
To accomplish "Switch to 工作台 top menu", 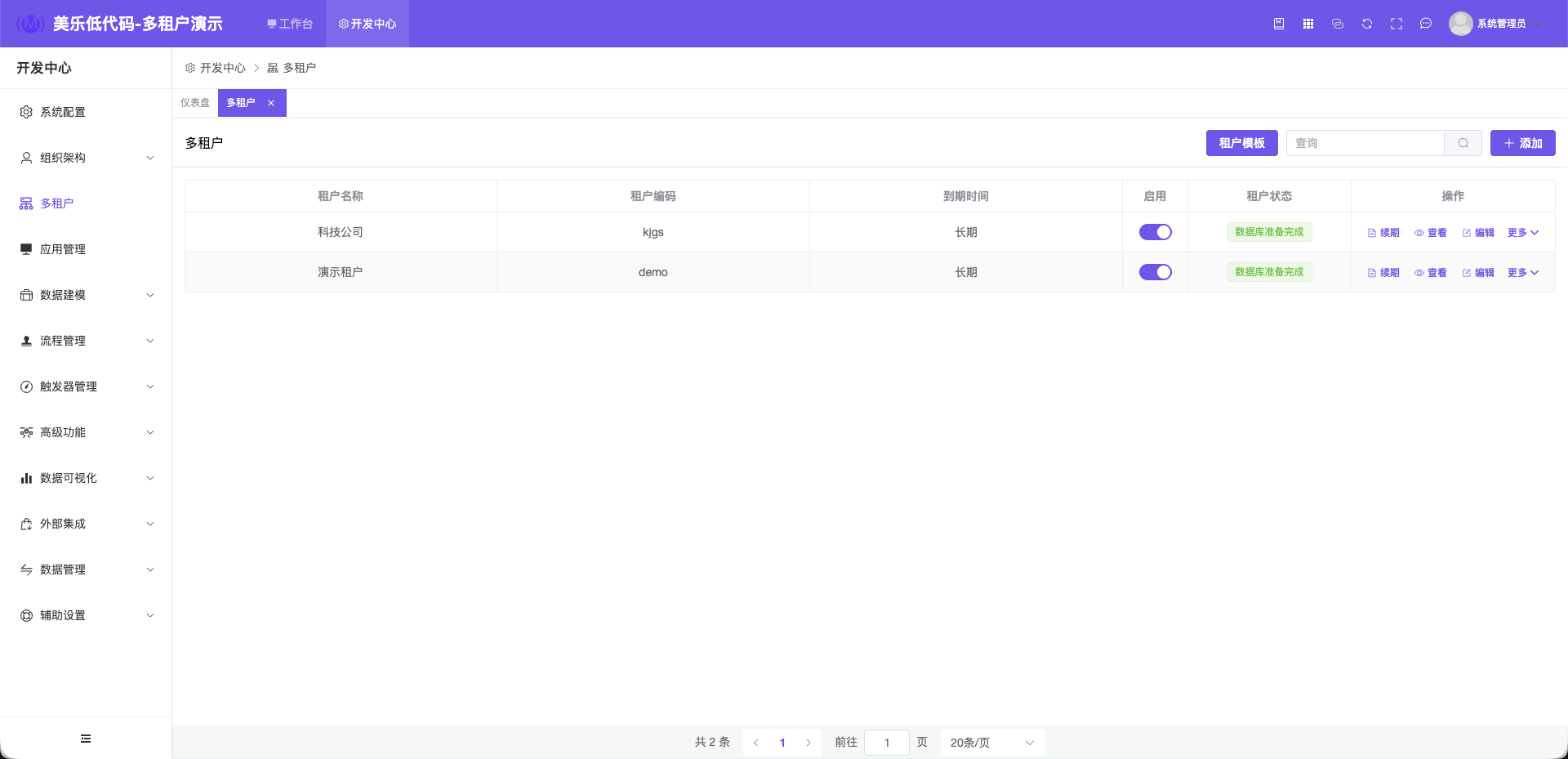I will click(290, 24).
